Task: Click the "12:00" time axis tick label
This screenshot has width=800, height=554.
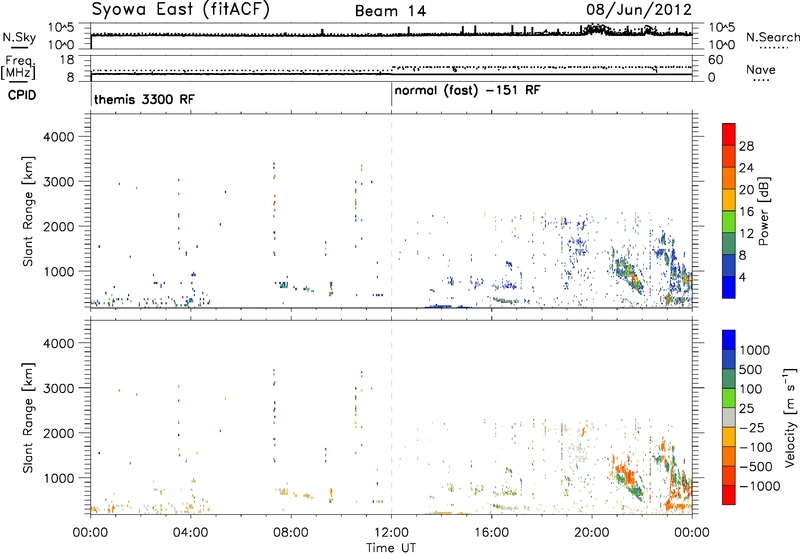Action: click(391, 533)
